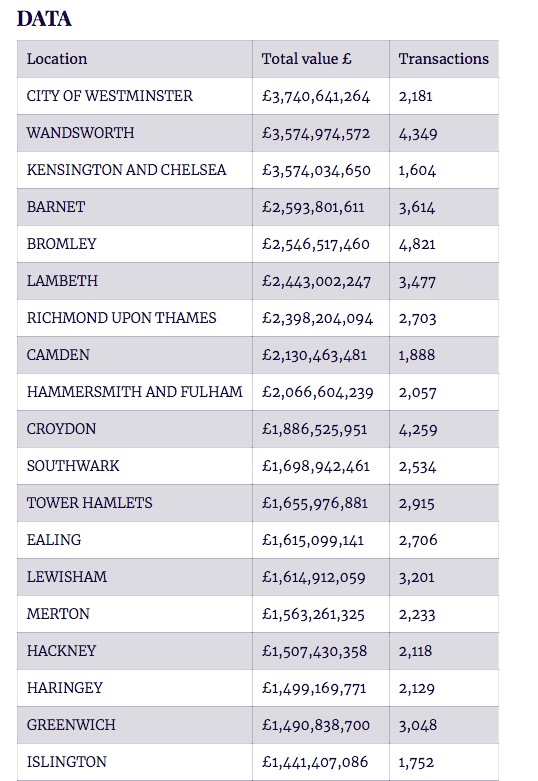Select the Hackney location cell

coord(134,651)
